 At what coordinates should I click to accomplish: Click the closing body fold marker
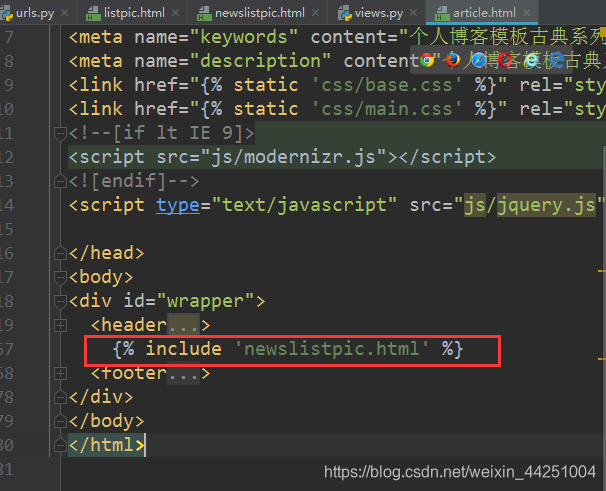click(60, 421)
